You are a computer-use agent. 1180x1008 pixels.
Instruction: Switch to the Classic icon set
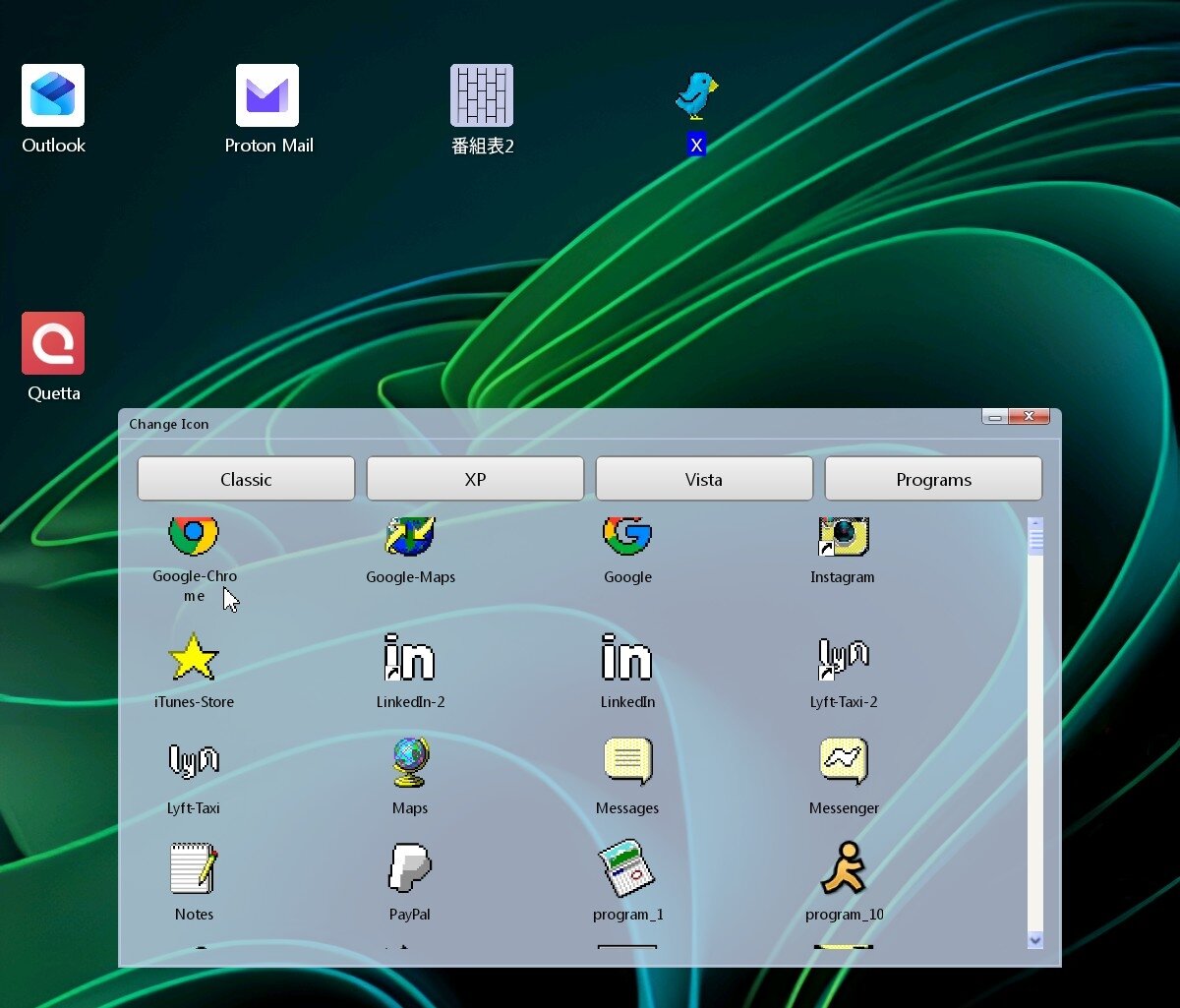pos(246,479)
